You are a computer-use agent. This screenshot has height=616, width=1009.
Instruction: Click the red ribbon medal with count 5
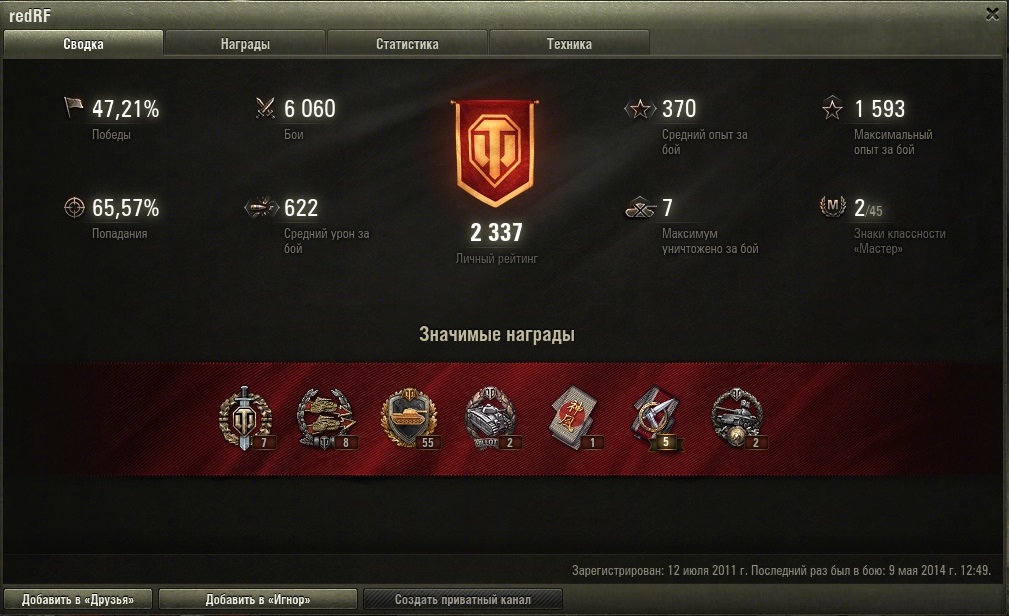point(658,418)
